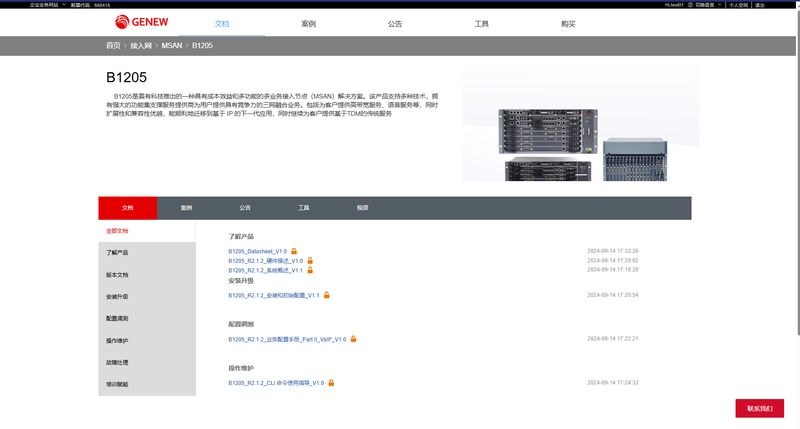Select the 工具 top navigation item
The image size is (800, 429).
click(x=481, y=23)
